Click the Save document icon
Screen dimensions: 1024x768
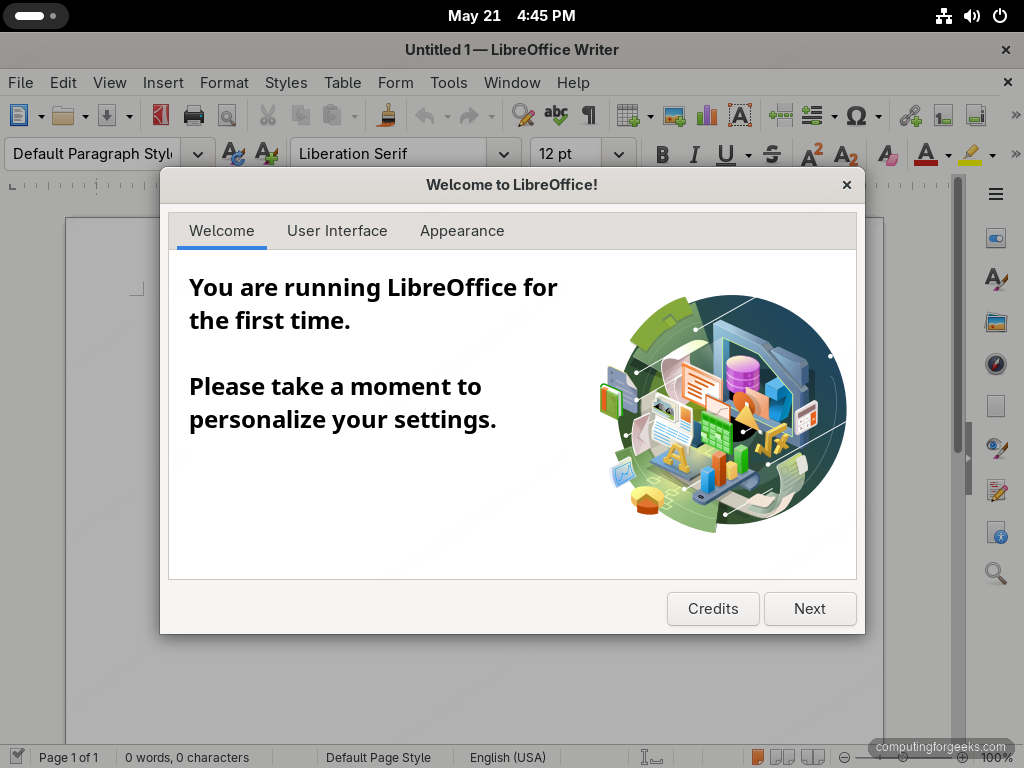[x=107, y=116]
